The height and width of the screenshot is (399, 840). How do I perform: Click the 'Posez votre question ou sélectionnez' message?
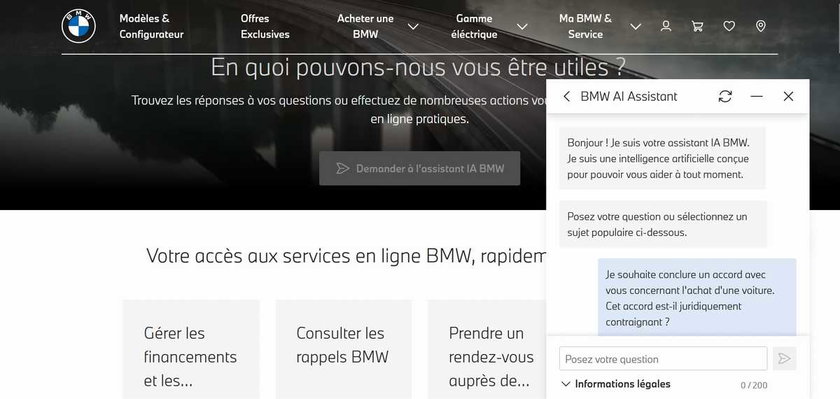point(663,224)
